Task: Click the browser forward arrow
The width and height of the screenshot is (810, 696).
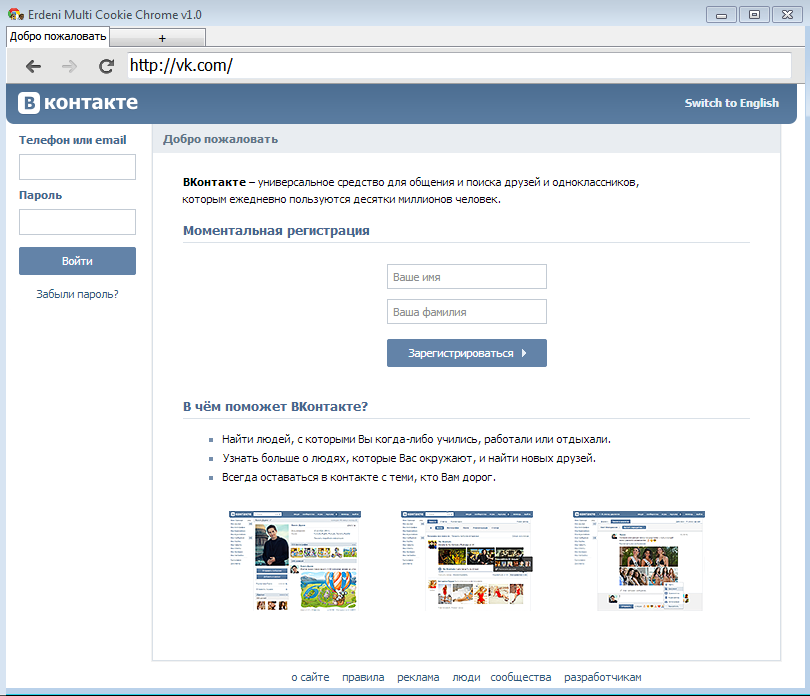Action: 69,66
